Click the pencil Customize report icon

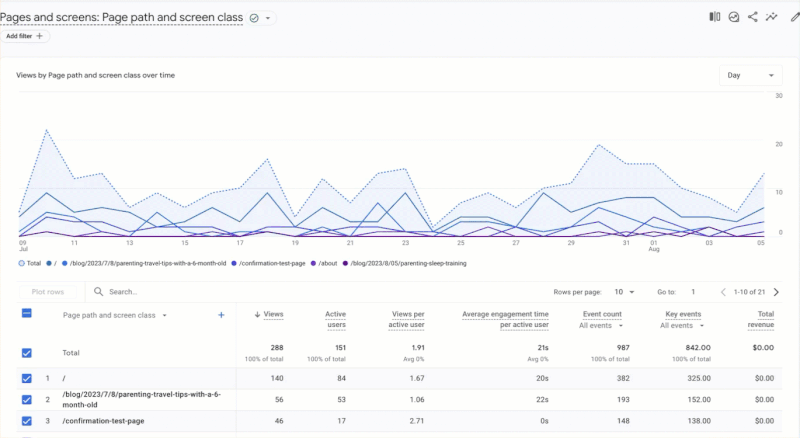[x=795, y=17]
